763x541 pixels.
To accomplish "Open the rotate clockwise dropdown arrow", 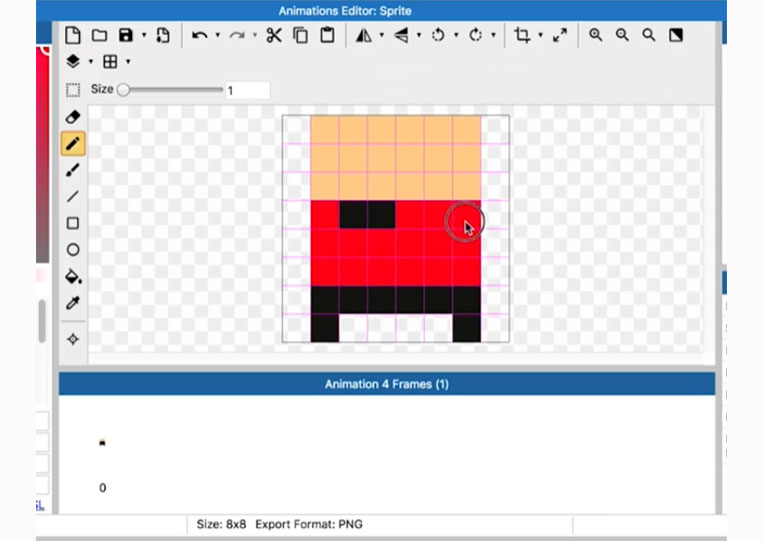I will click(x=493, y=35).
